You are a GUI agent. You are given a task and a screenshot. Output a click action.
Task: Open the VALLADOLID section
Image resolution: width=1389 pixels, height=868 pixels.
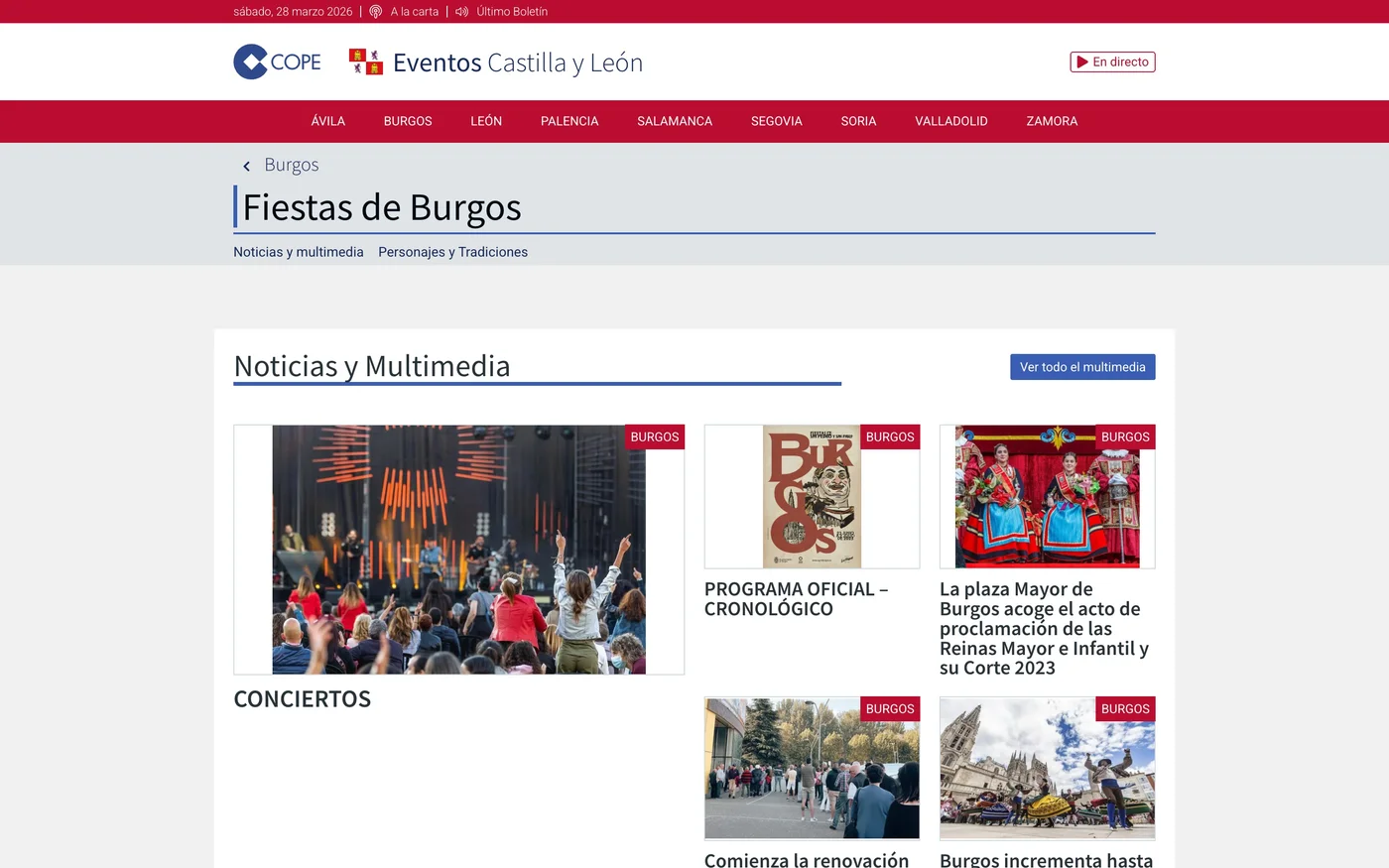click(950, 121)
